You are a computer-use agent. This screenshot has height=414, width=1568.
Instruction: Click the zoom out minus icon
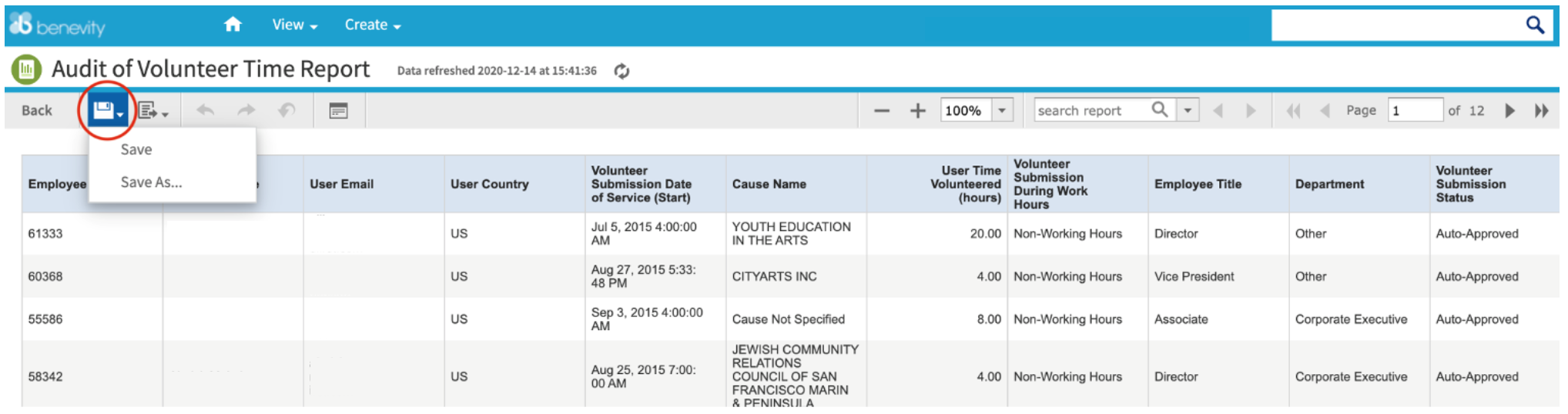tap(882, 111)
